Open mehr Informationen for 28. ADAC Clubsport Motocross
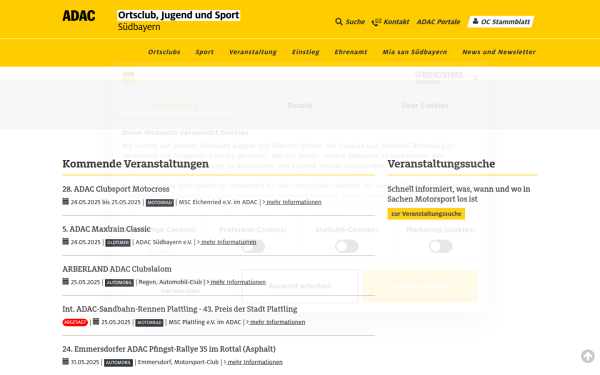Image resolution: width=600 pixels, height=375 pixels. coord(292,202)
